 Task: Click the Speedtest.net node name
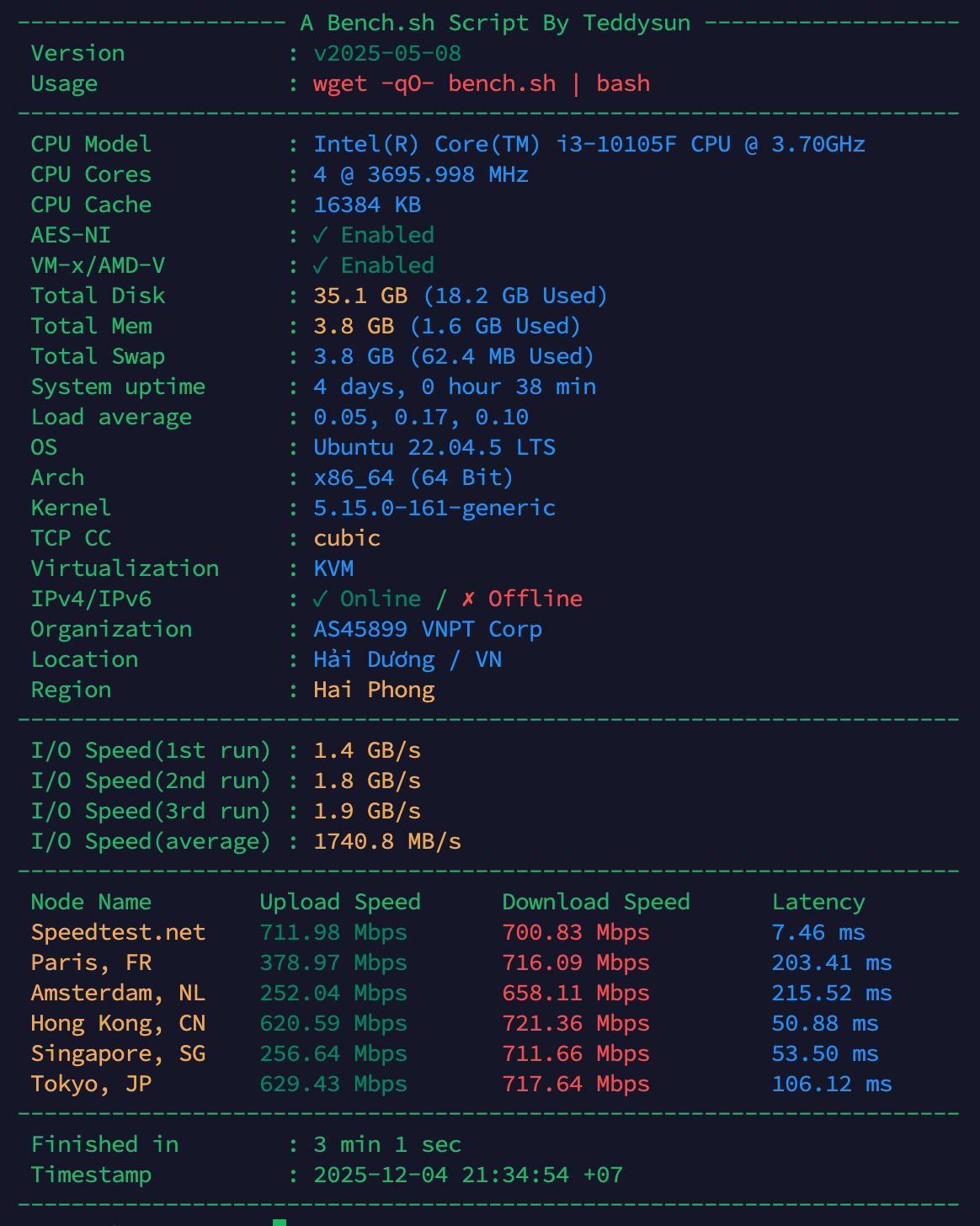(x=118, y=932)
